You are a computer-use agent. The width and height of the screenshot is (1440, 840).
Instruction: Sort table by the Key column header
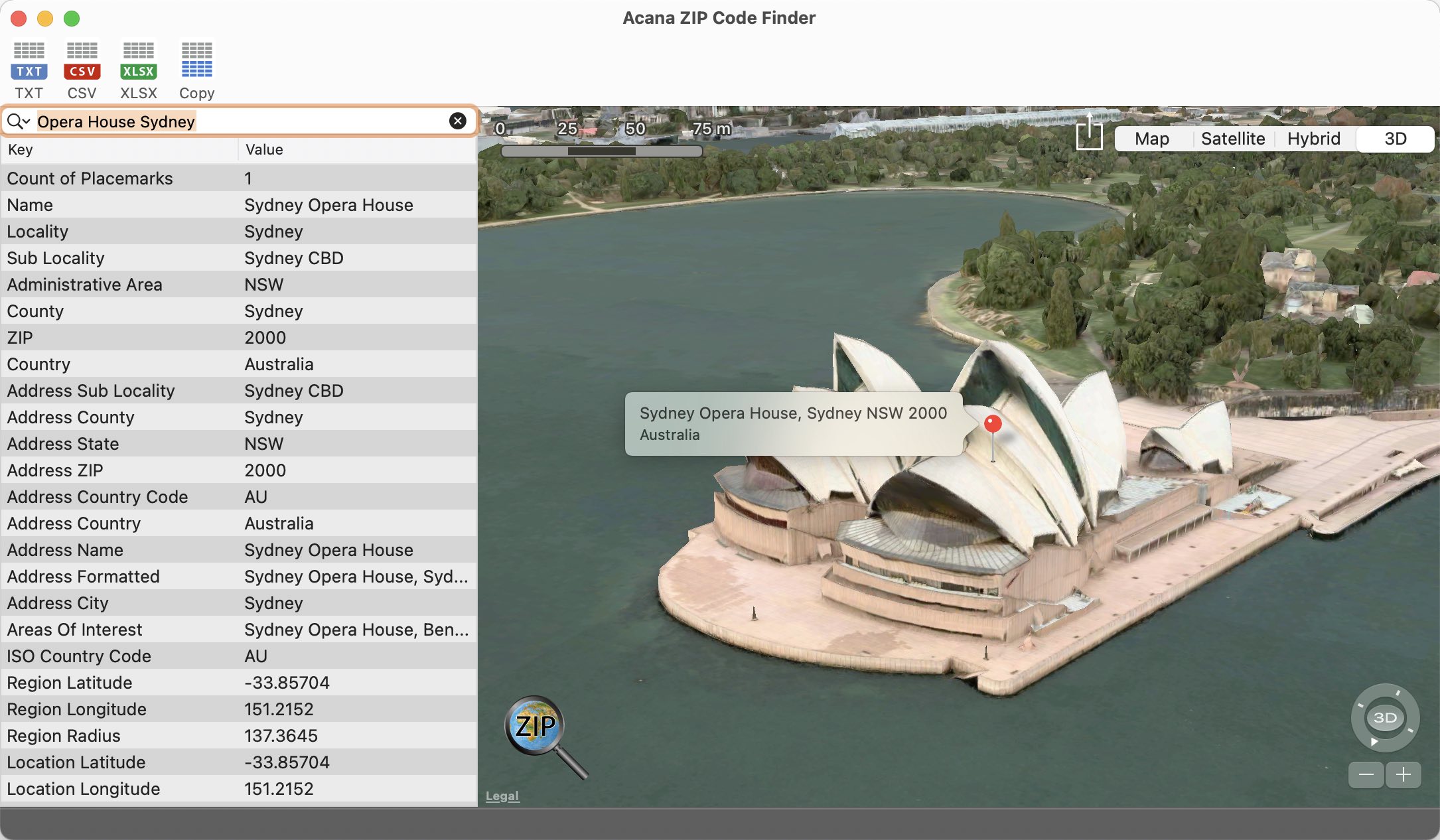click(x=119, y=150)
